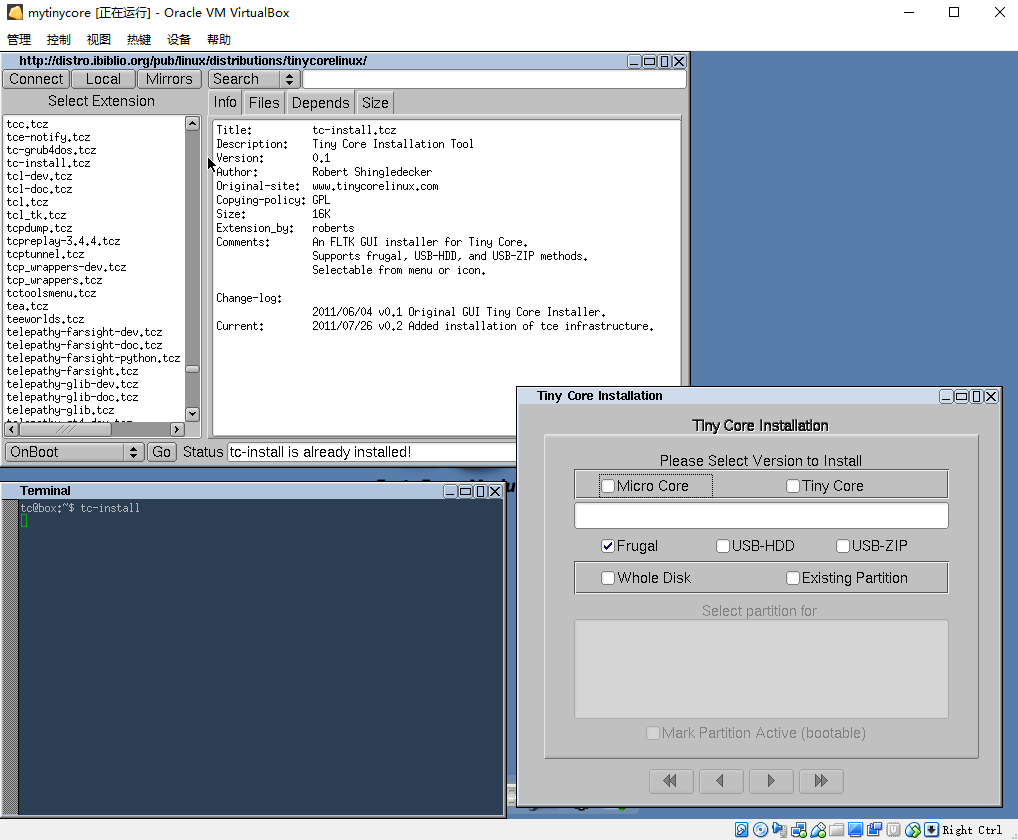The width and height of the screenshot is (1018, 840).
Task: Open the 设备 menu in VirtualBox
Action: 178,39
